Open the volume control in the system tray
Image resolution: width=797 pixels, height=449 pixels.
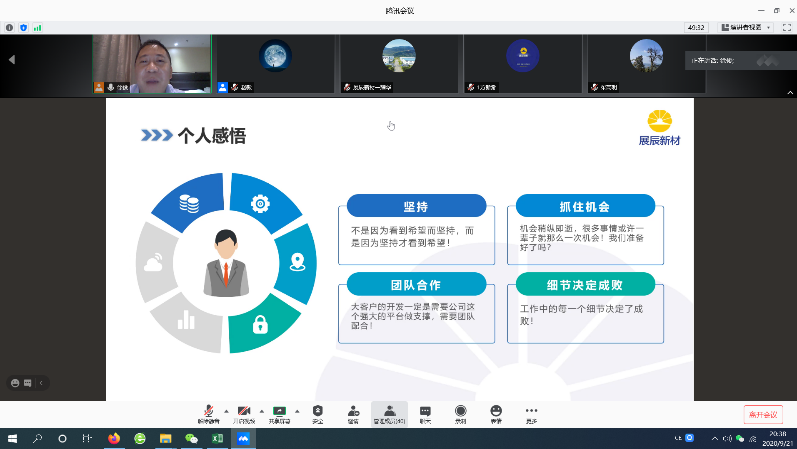[727, 438]
